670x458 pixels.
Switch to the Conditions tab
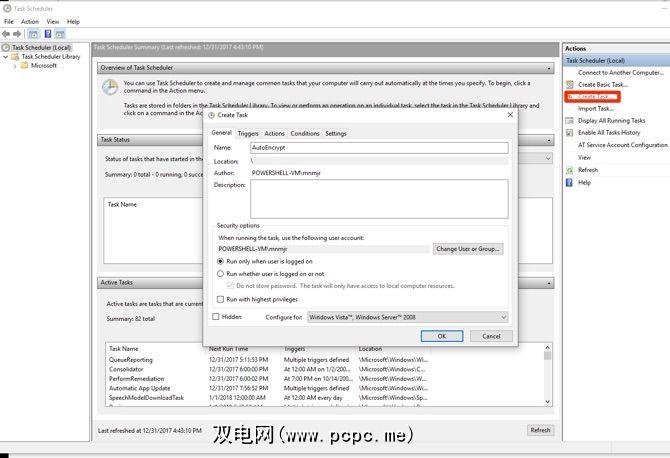click(x=305, y=133)
